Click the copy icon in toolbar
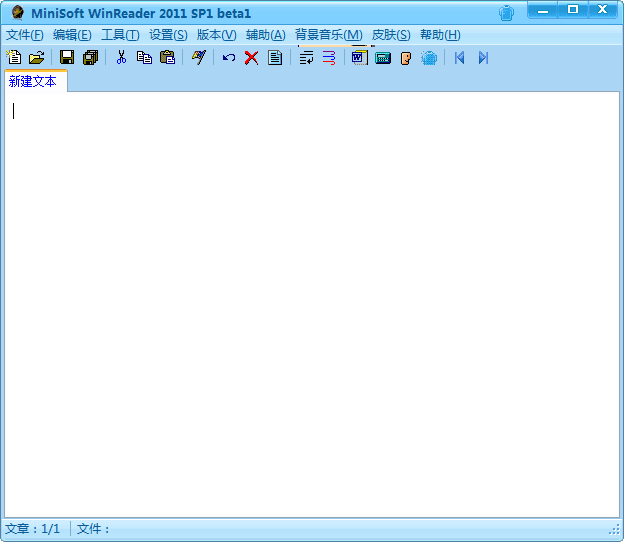 tap(144, 58)
